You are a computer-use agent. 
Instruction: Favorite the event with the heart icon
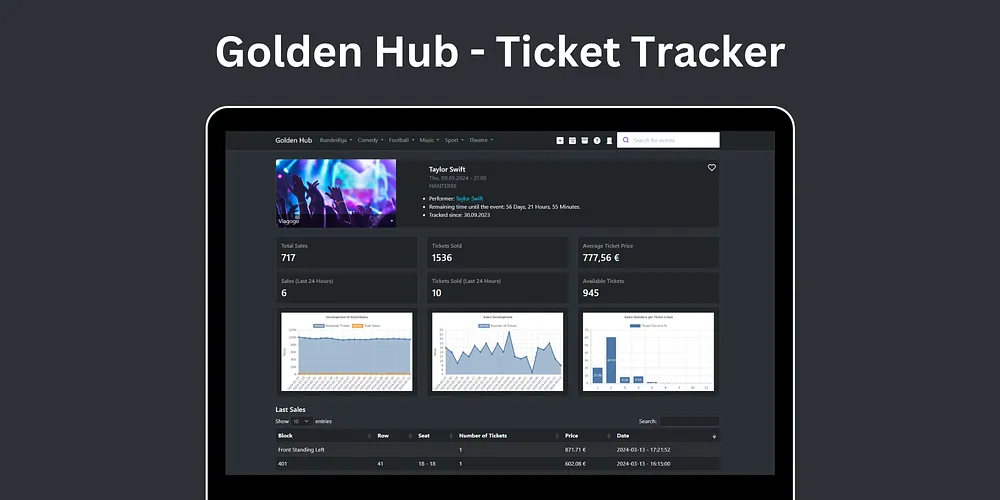(x=712, y=168)
